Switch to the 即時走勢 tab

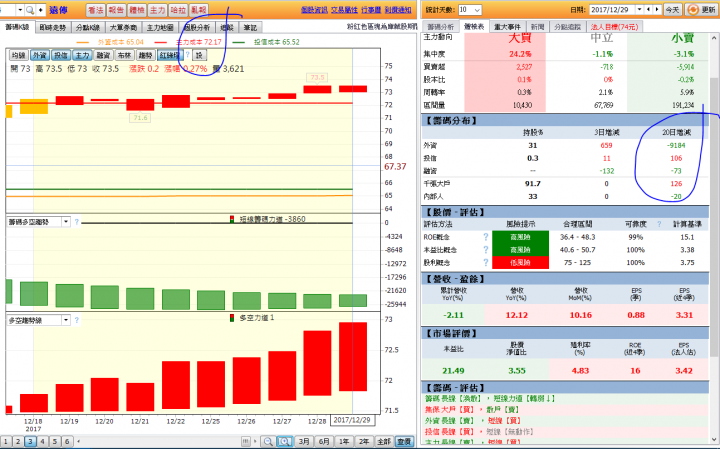[52, 28]
